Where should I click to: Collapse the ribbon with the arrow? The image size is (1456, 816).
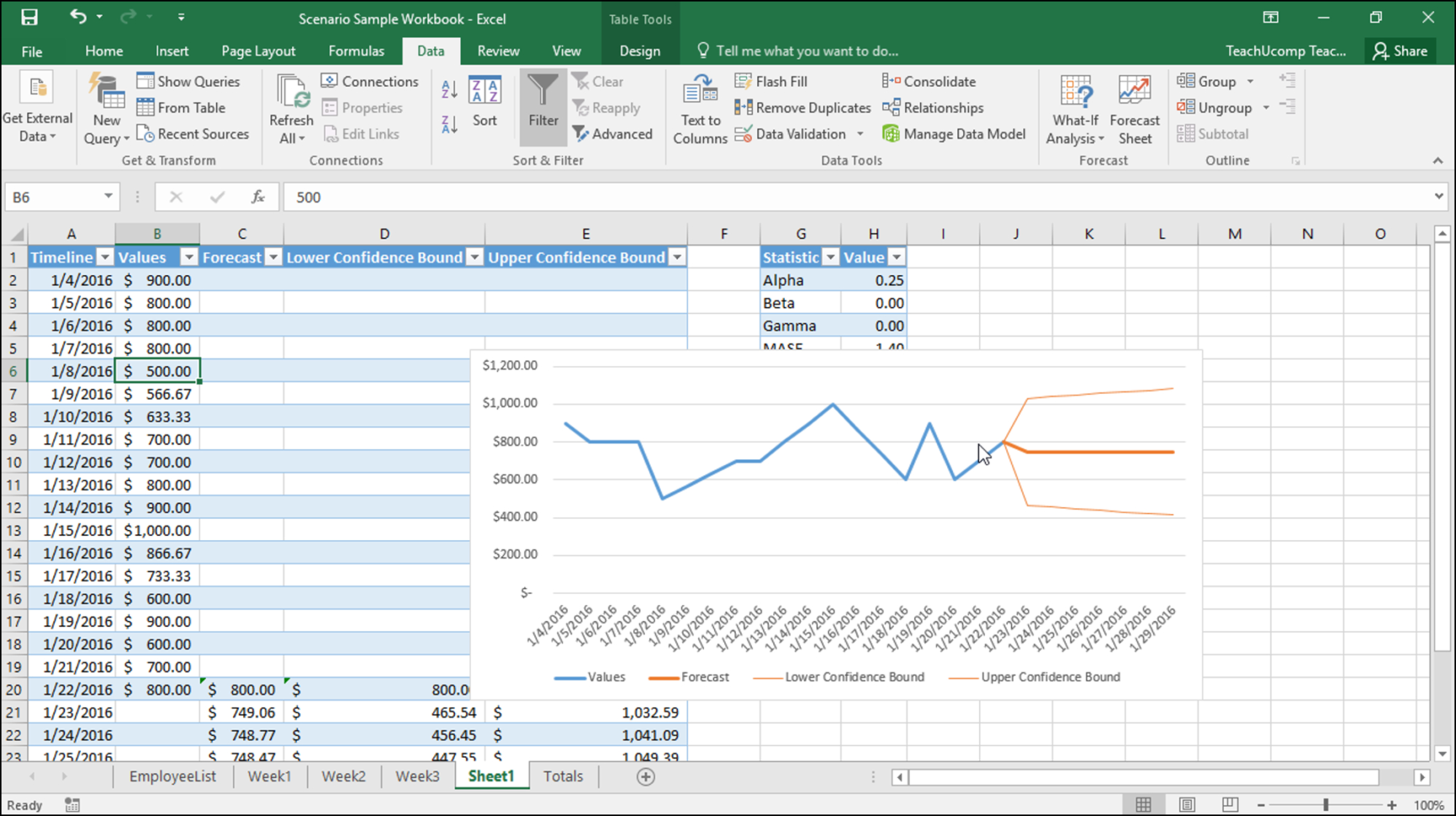(x=1437, y=160)
